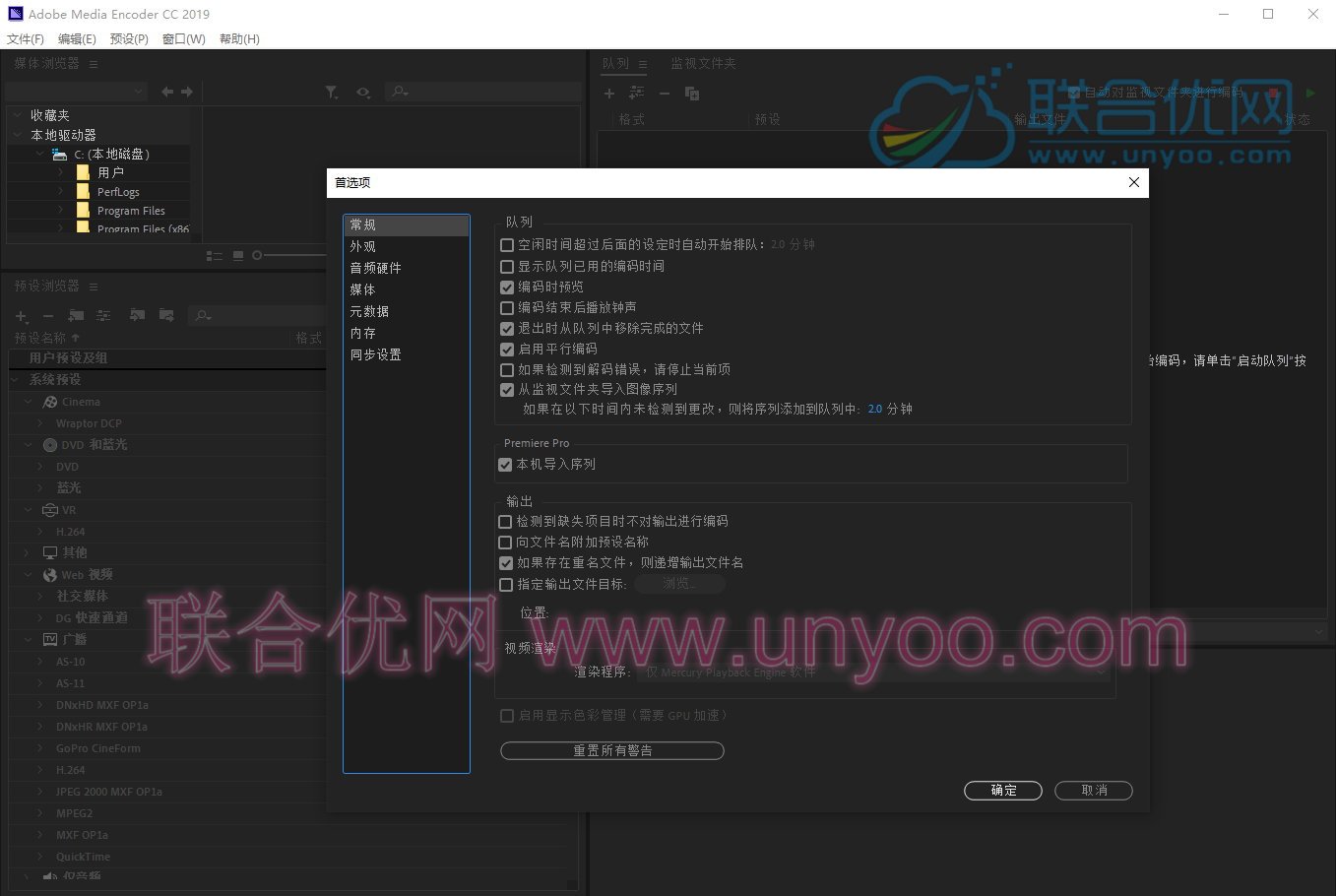This screenshot has height=896, width=1336.
Task: Uncheck 从监视文件夹导入图像序列 checkbox
Action: (507, 391)
